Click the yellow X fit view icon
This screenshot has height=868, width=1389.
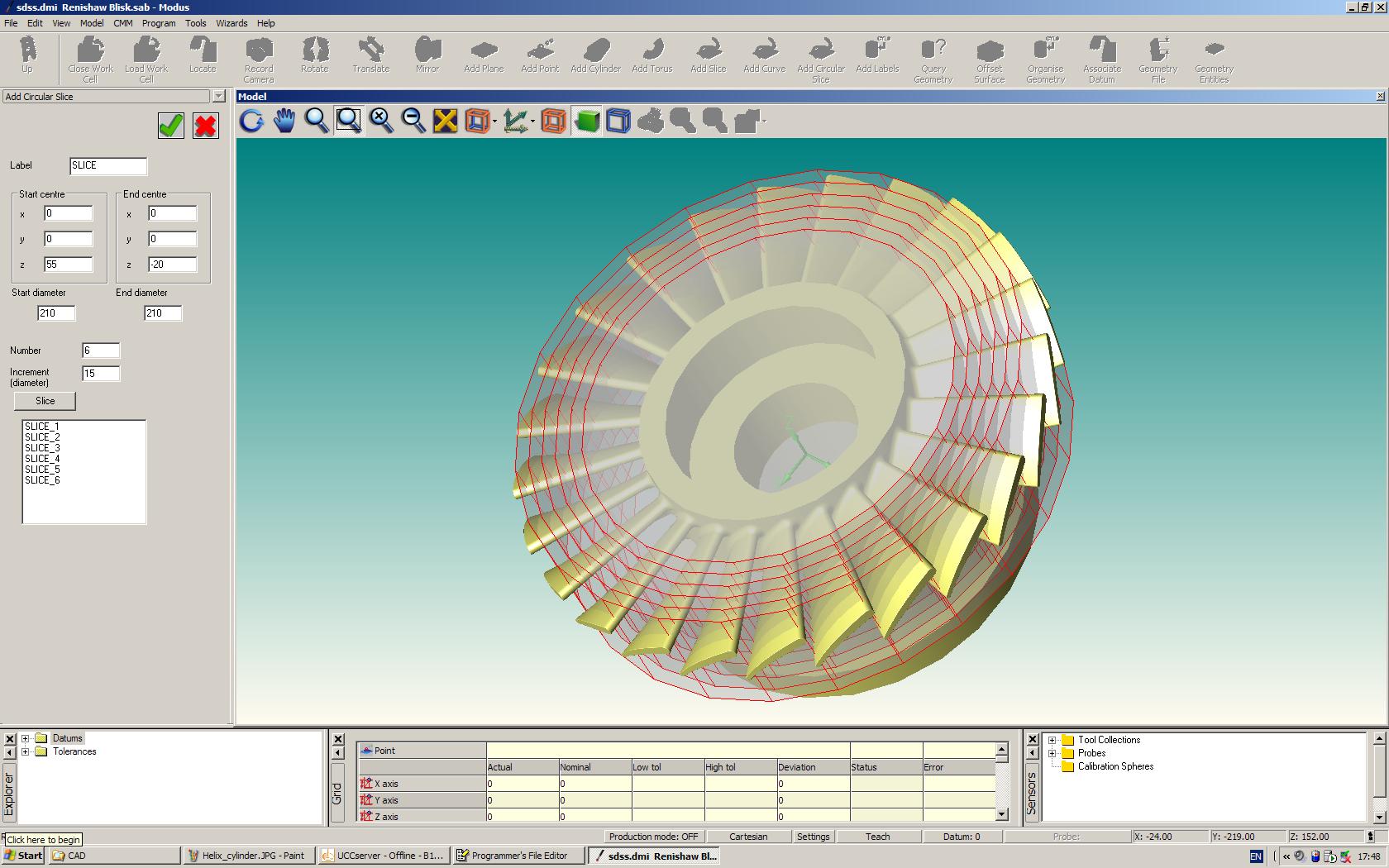445,122
